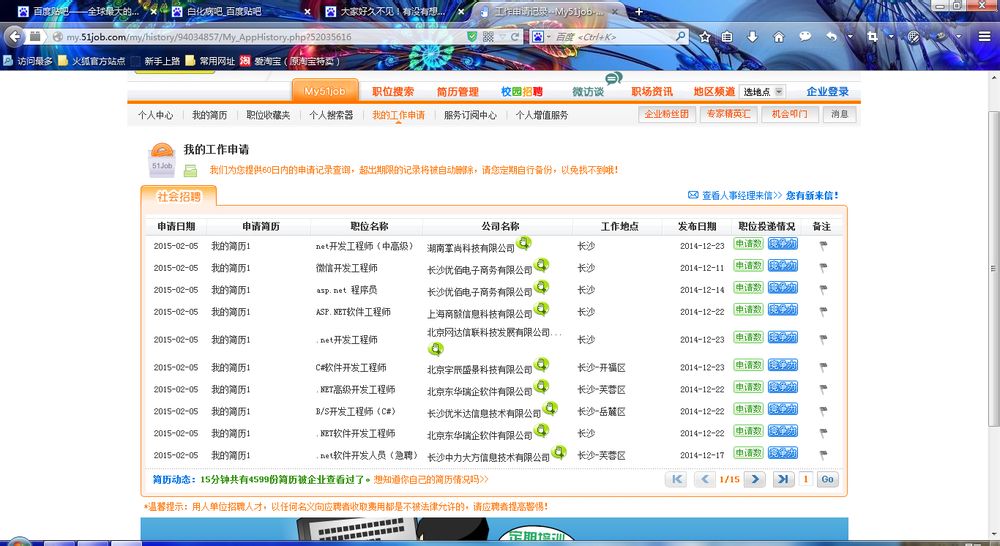Click 申请数 for asp.net 程序员 row

point(748,288)
